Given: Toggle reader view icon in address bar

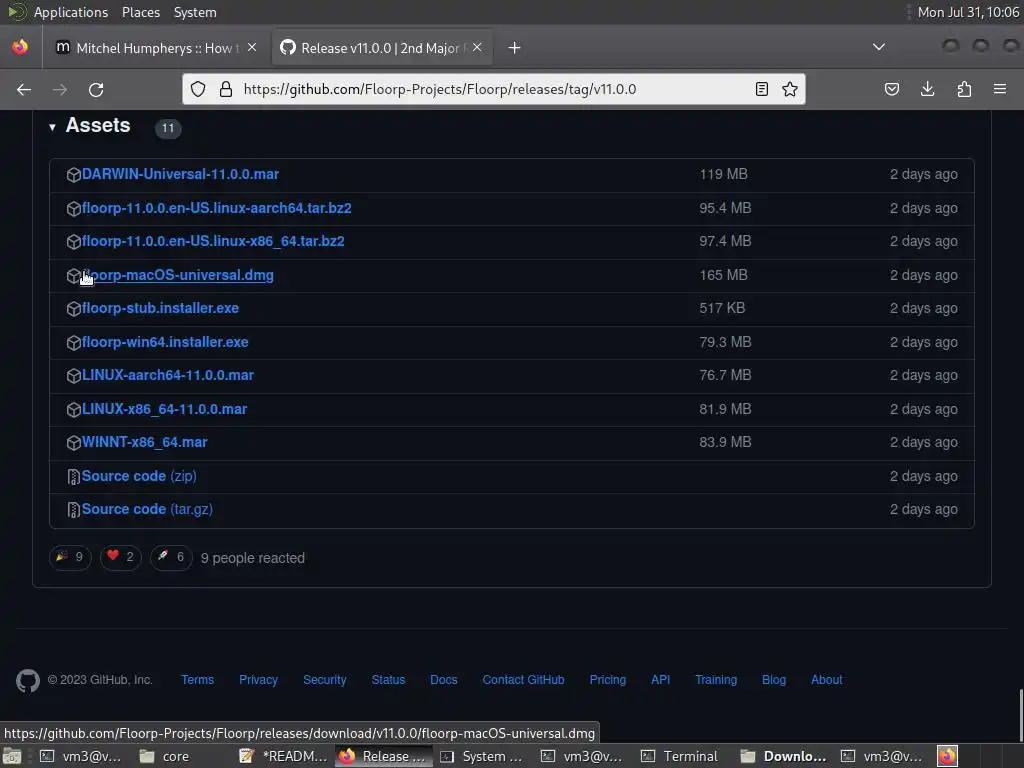Looking at the screenshot, I should tap(761, 89).
